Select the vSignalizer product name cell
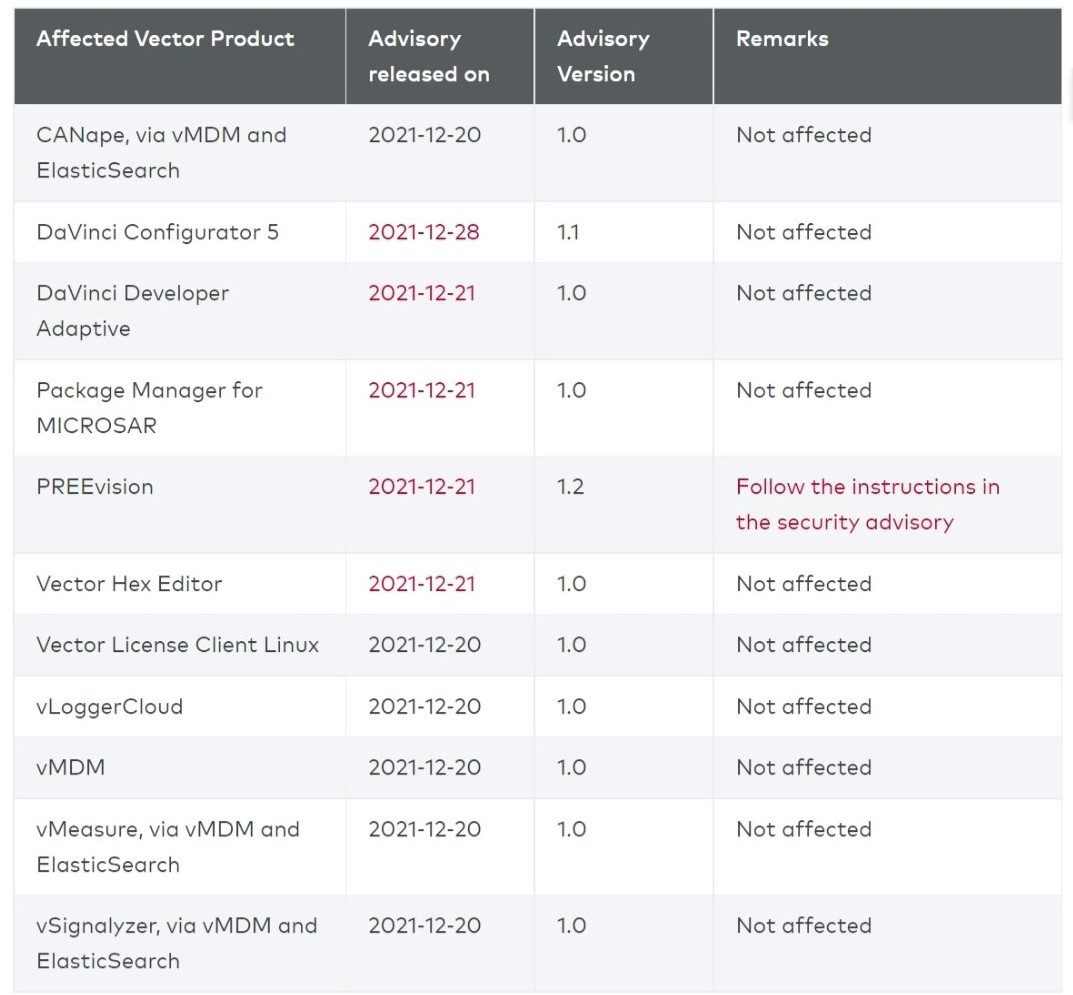Viewport: 1073px width, 995px height. point(176,943)
